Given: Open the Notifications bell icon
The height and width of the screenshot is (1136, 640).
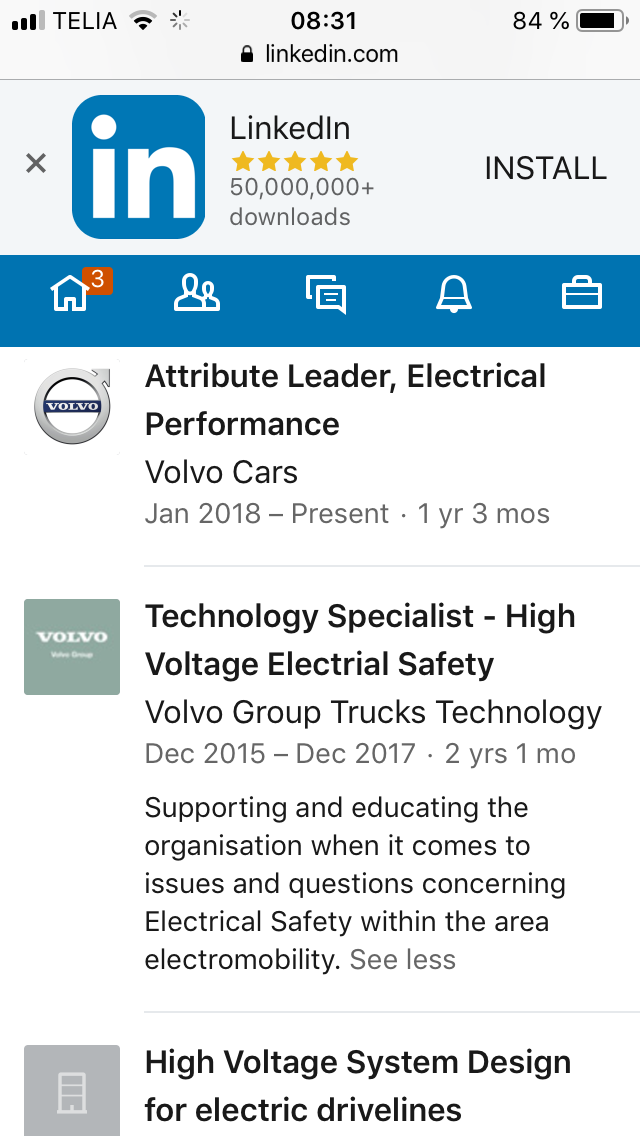Looking at the screenshot, I should click(453, 294).
